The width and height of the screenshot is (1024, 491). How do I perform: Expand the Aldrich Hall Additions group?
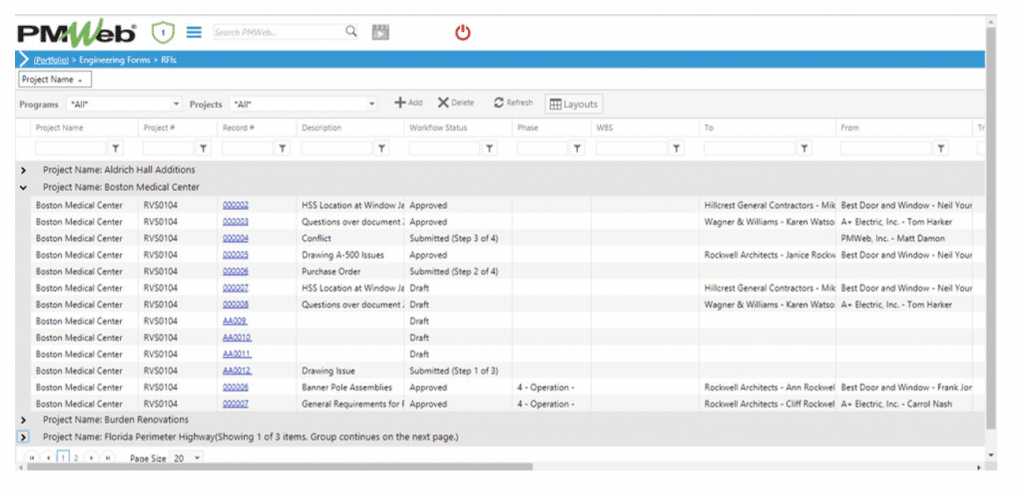[x=24, y=170]
